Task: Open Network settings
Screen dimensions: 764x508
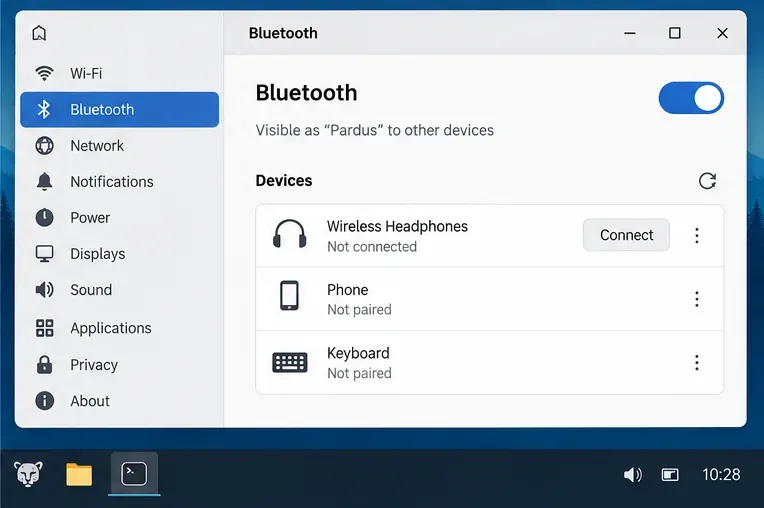Action: tap(119, 146)
